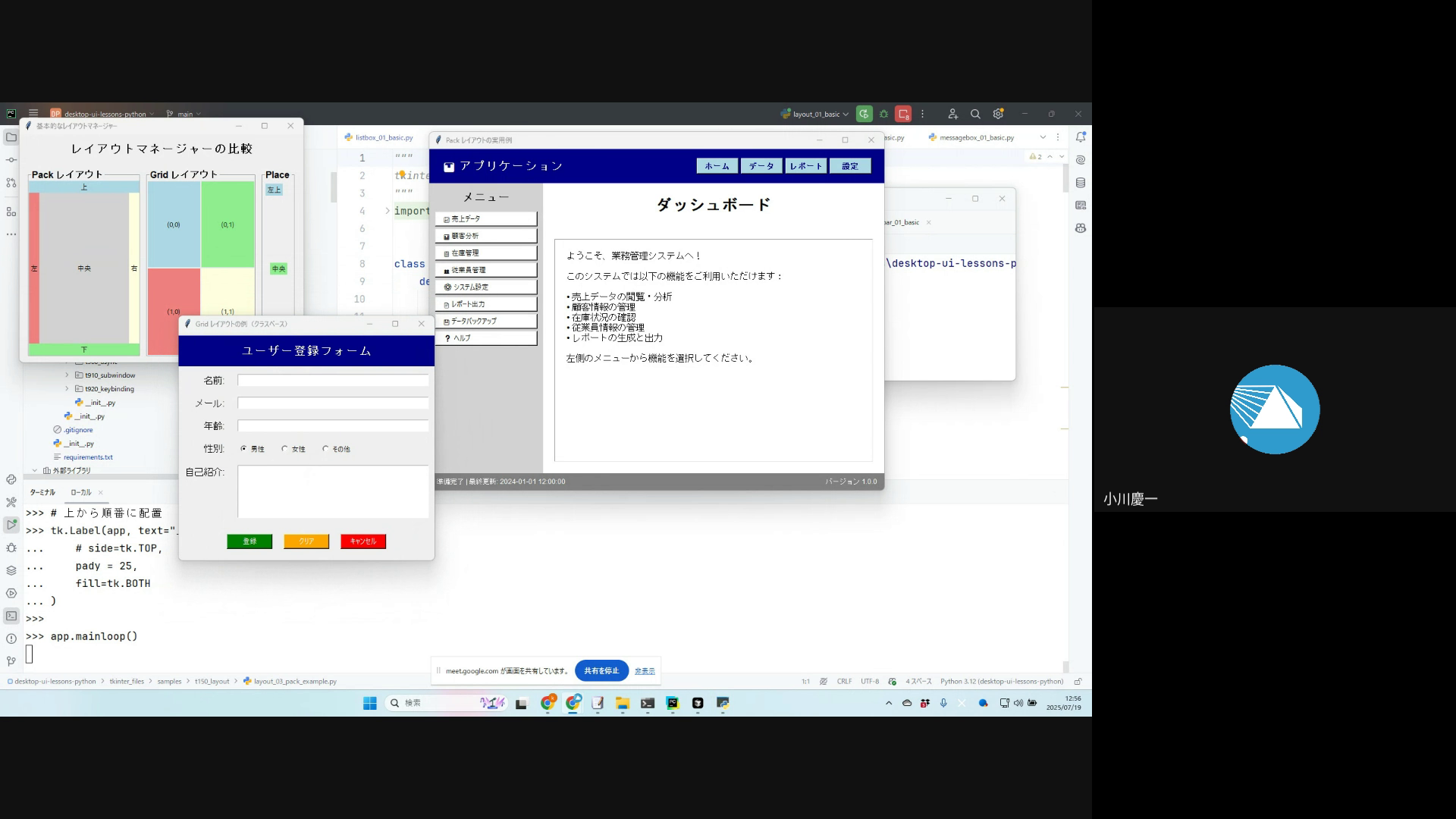This screenshot has height=819, width=1456.
Task: Open the Database tool window icon
Action: tap(1081, 183)
